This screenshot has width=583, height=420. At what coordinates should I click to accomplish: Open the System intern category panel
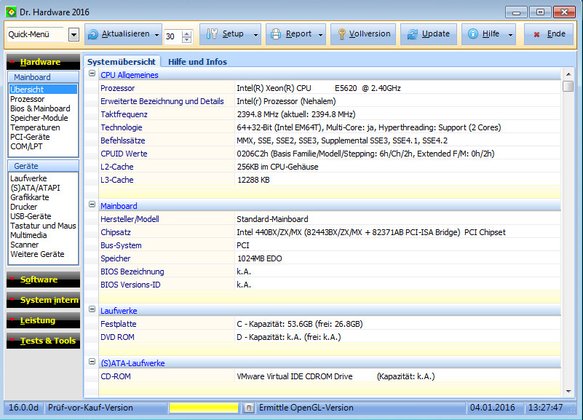(x=43, y=300)
